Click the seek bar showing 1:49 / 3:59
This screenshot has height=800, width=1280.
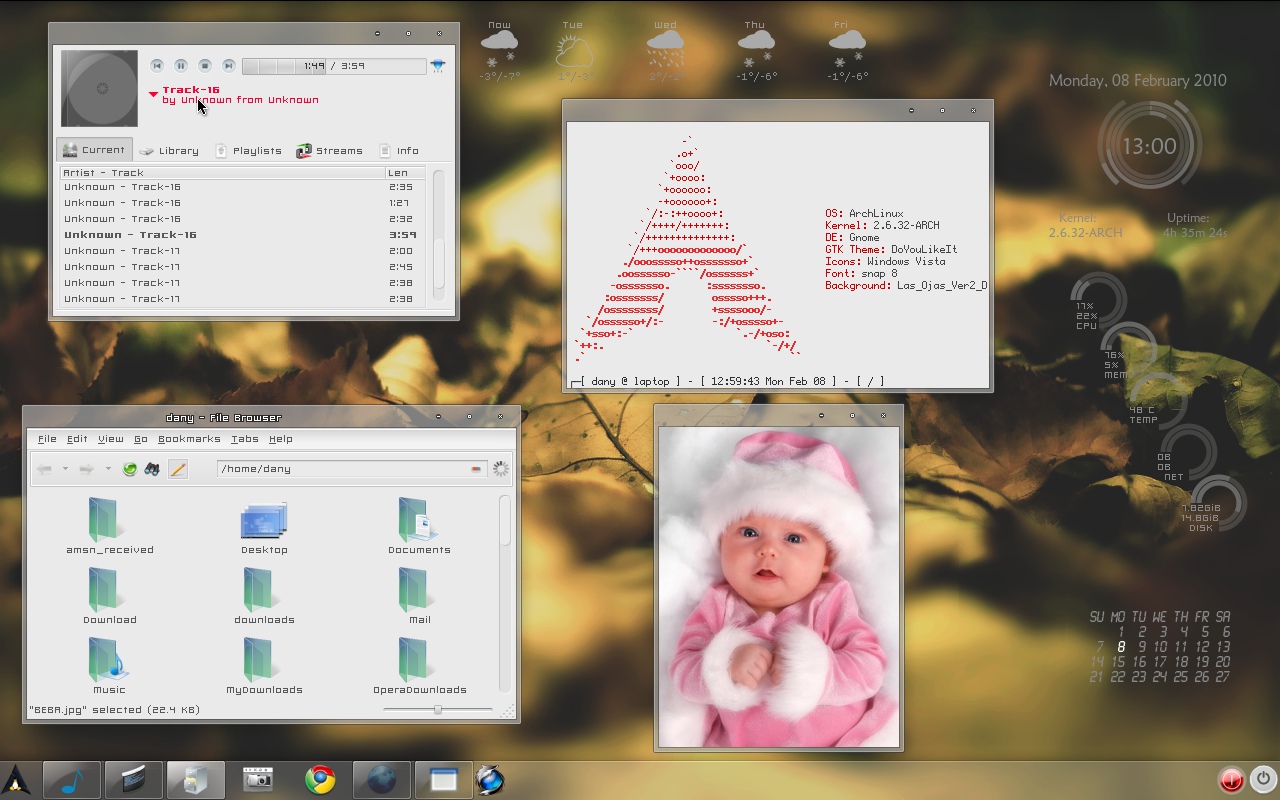pos(334,66)
